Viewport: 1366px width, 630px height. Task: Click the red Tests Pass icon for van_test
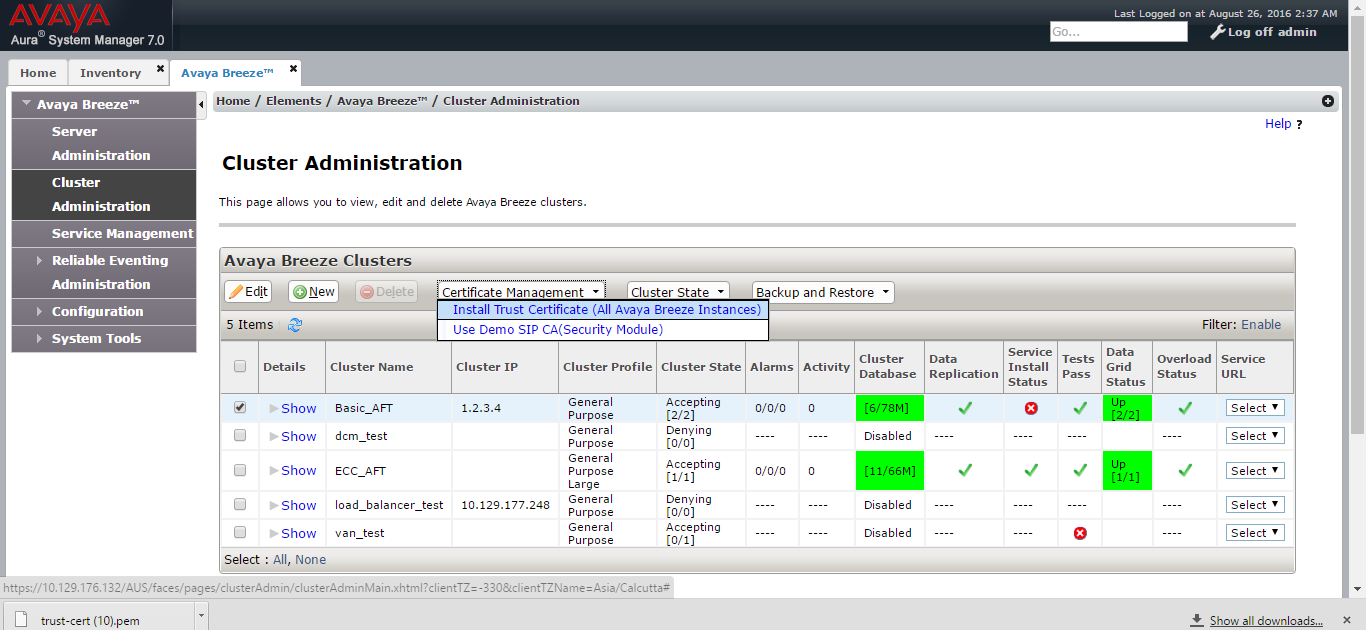(1080, 533)
